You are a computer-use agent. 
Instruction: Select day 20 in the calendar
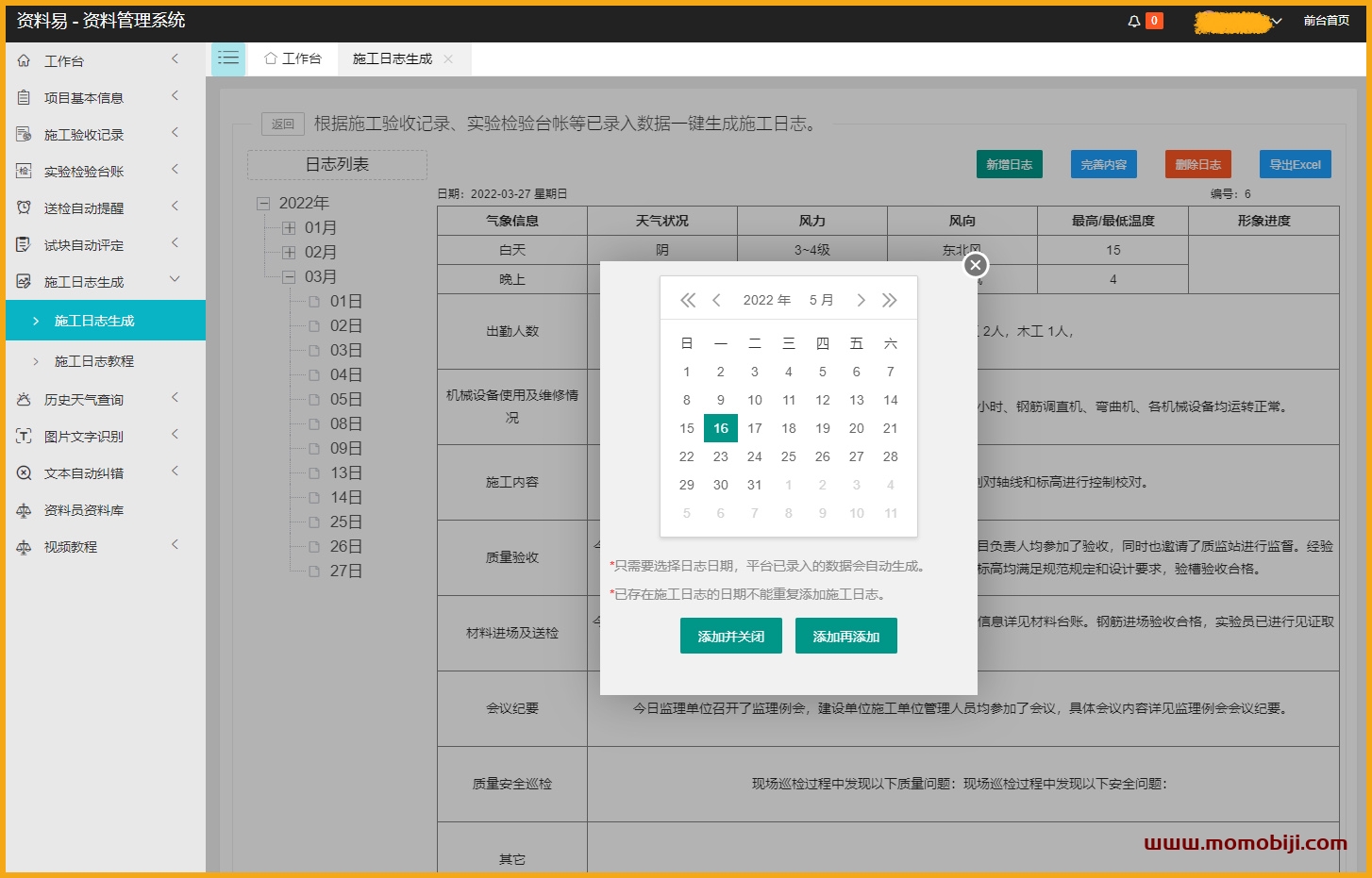857,428
